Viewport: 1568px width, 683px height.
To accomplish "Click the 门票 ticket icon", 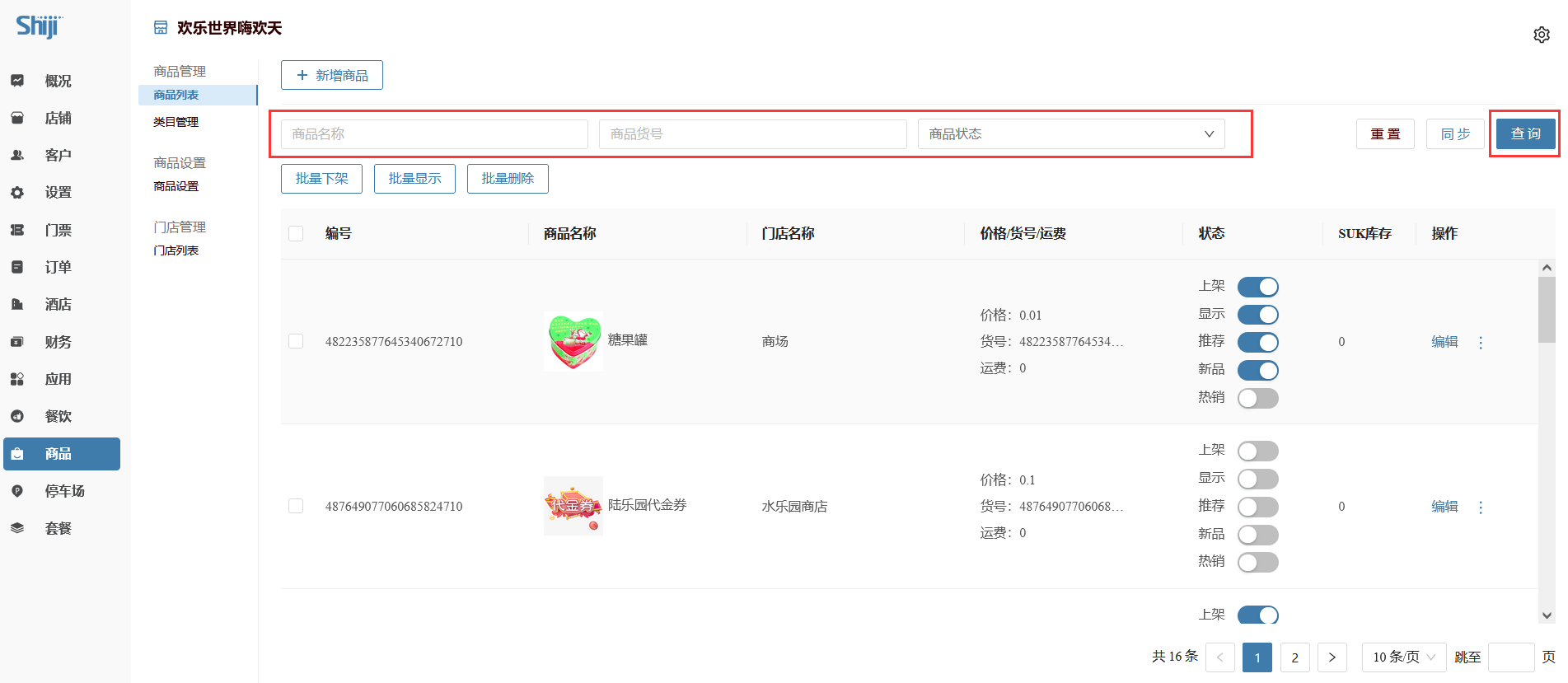I will 17,230.
